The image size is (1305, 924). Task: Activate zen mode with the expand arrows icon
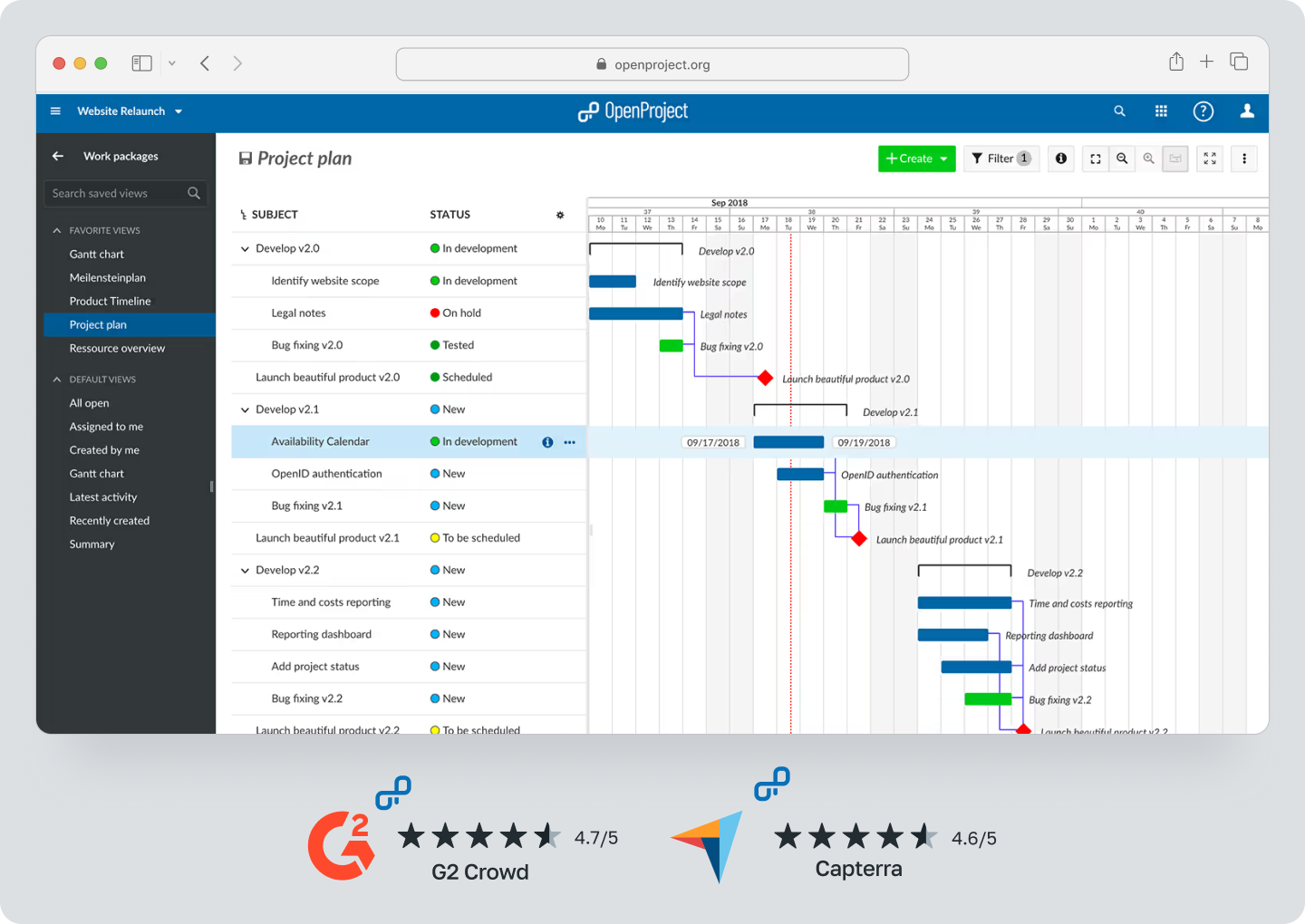point(1209,159)
